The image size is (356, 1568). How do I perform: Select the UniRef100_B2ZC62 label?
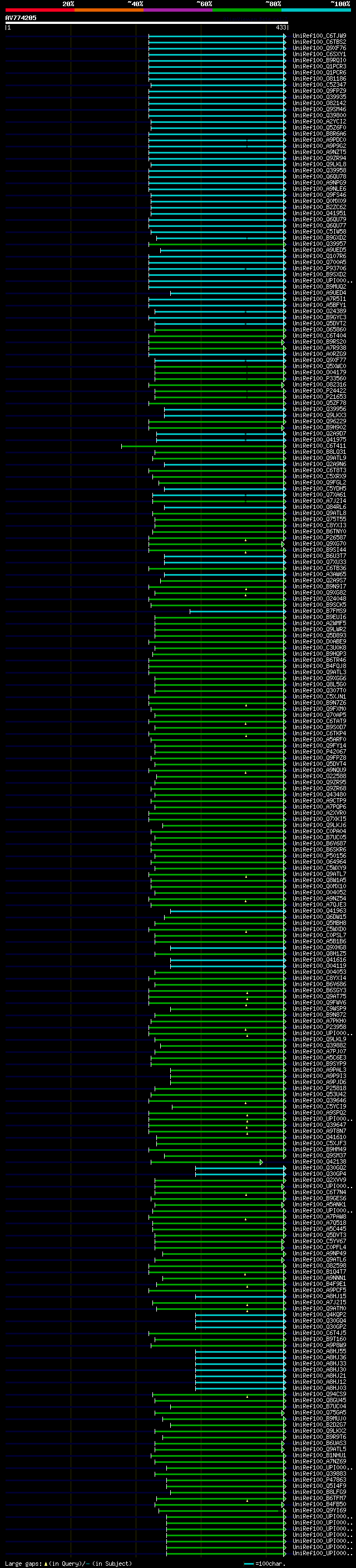pyautogui.click(x=319, y=207)
